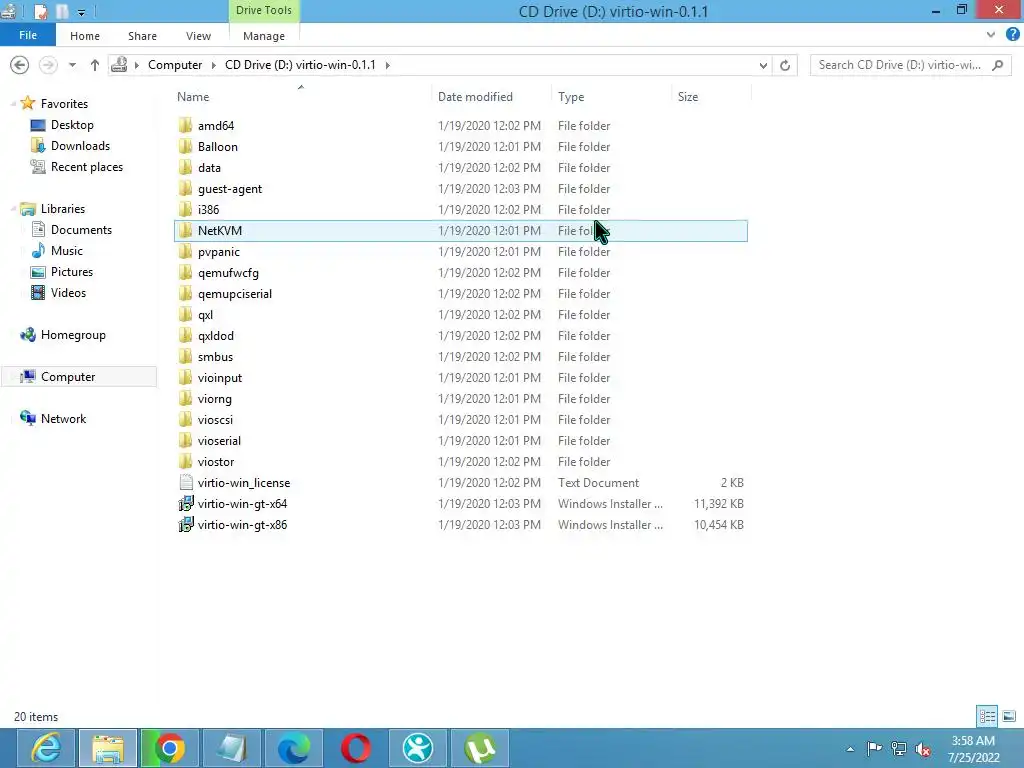
Task: Refresh the current folder view
Action: pyautogui.click(x=785, y=65)
